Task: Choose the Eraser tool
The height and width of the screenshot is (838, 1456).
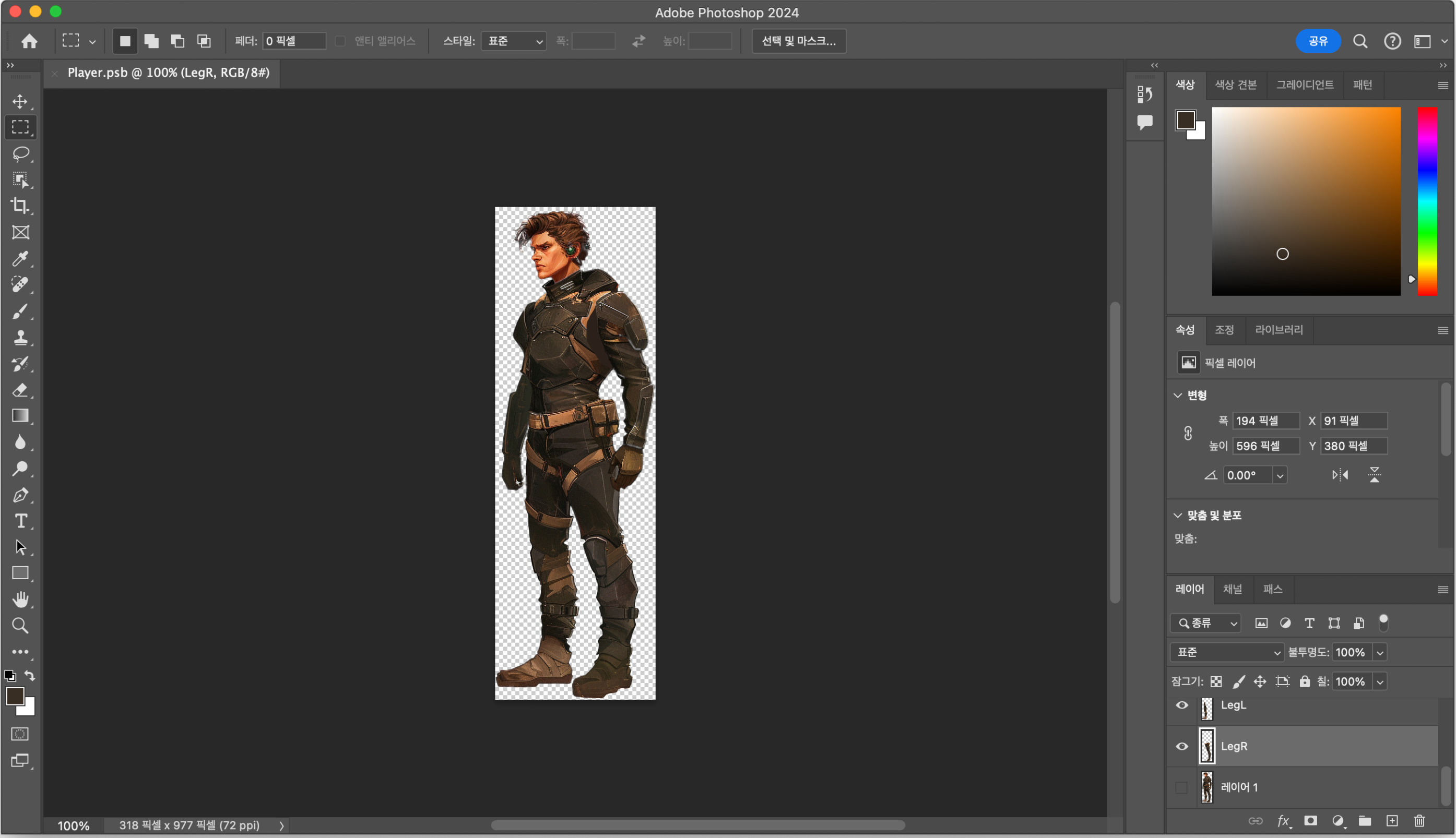Action: click(x=21, y=390)
